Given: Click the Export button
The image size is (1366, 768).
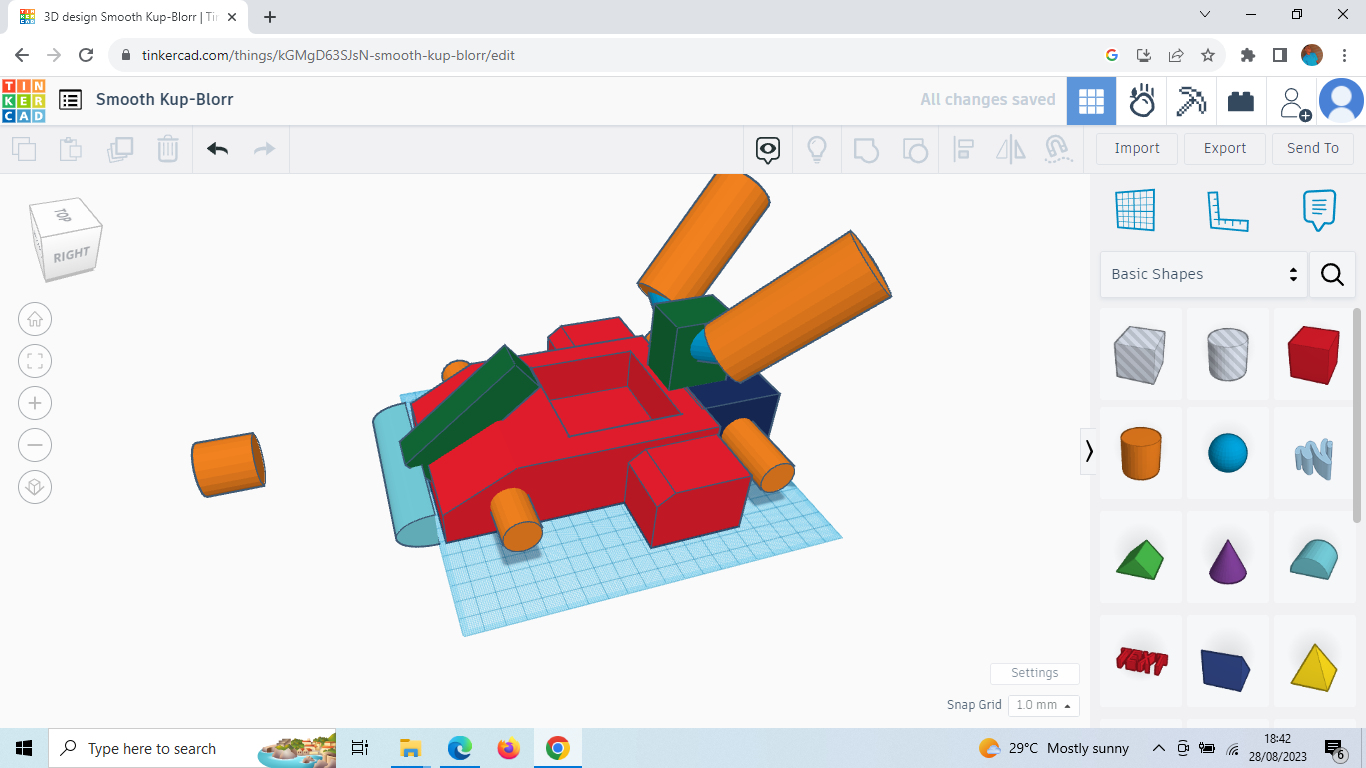Looking at the screenshot, I should coord(1224,148).
